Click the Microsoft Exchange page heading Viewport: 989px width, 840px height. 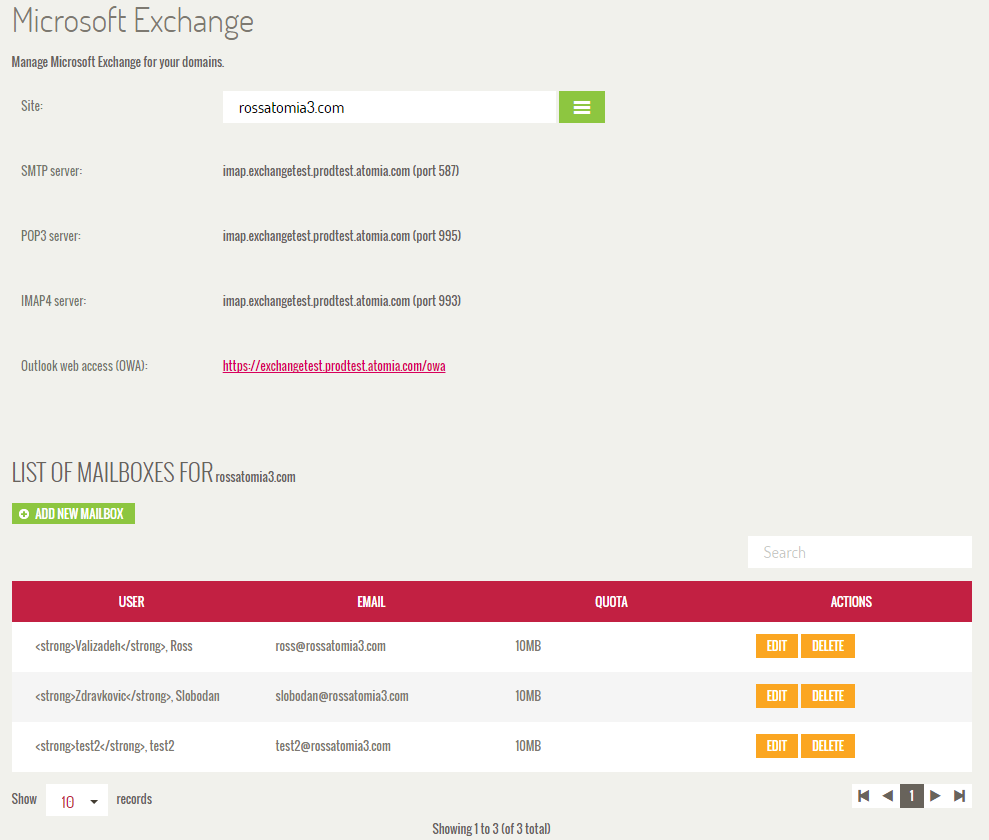coord(133,21)
